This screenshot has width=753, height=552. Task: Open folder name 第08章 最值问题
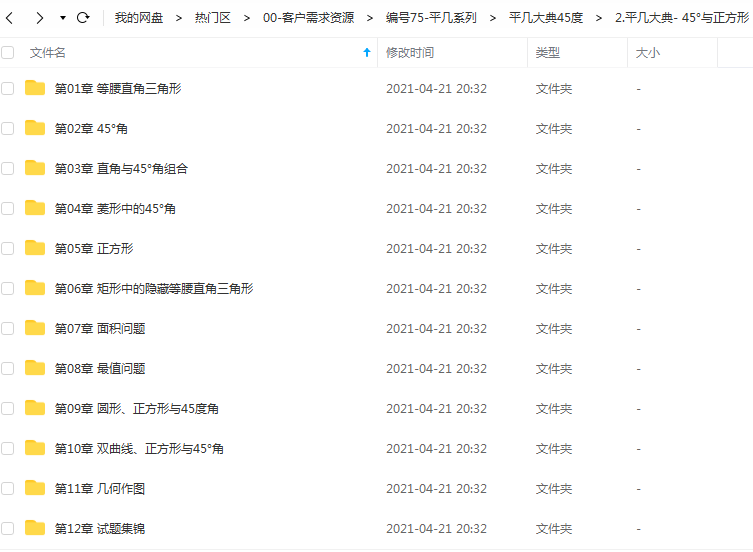point(100,368)
